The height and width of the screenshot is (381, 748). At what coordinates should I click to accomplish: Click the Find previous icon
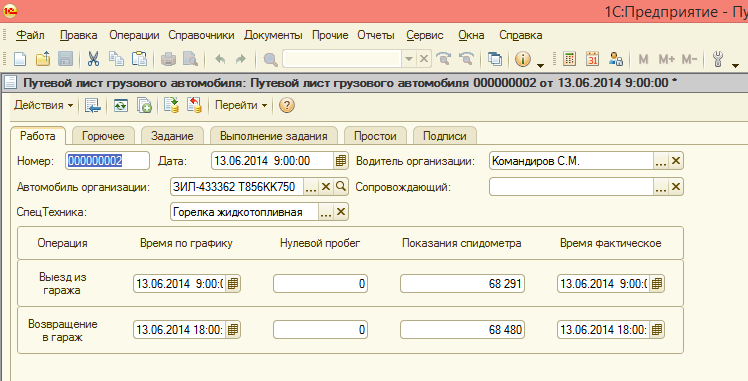[467, 59]
